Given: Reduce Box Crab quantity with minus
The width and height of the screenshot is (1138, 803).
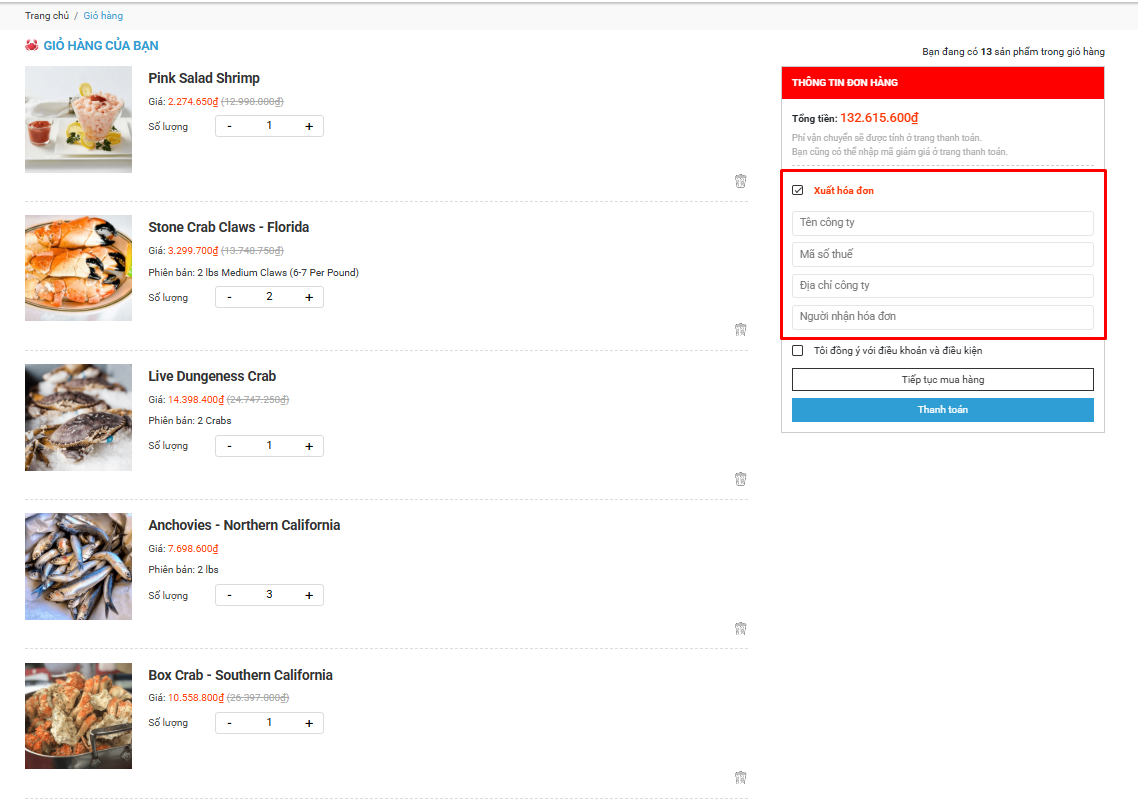Looking at the screenshot, I should (229, 723).
